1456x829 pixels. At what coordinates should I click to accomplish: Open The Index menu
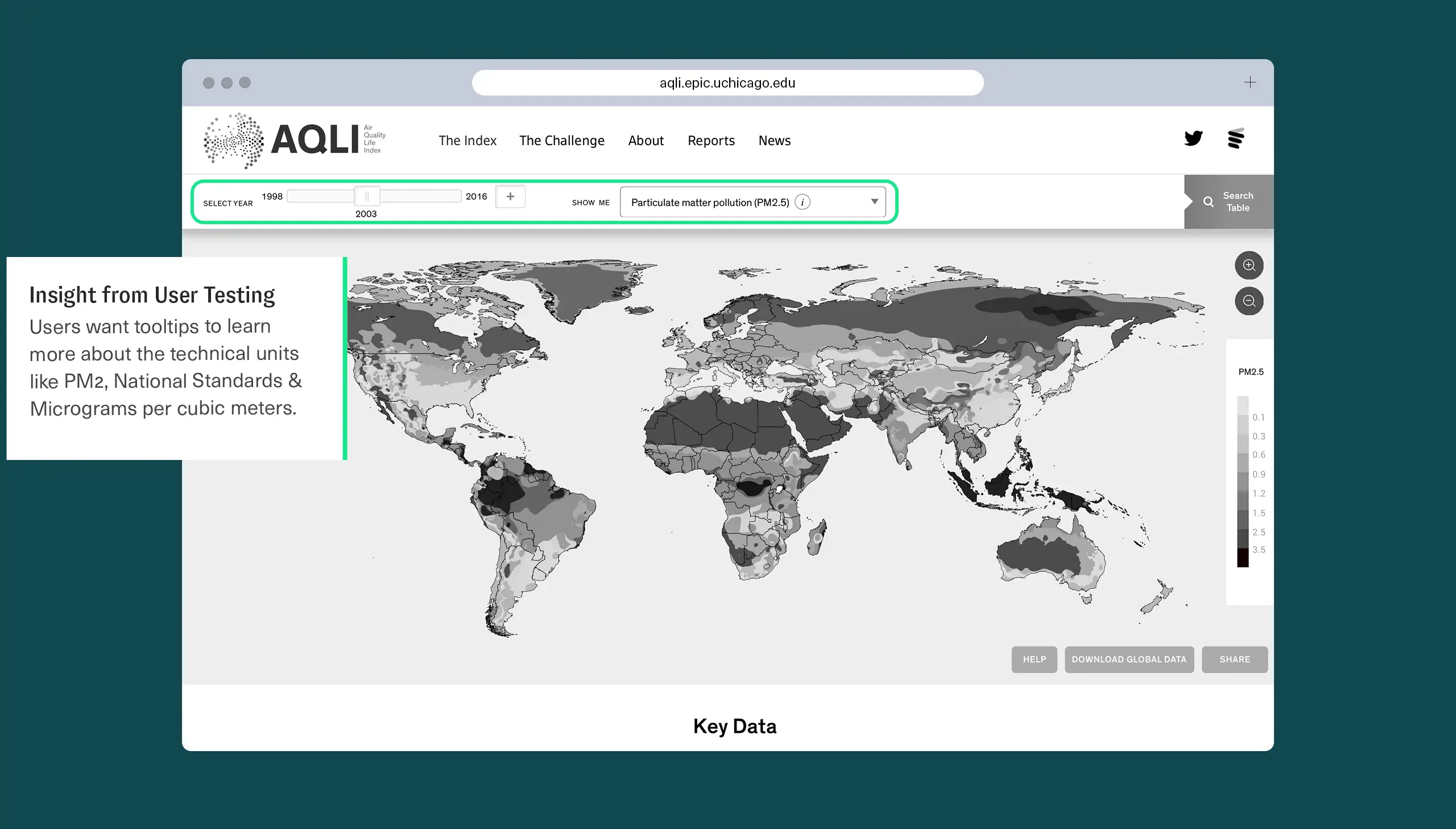click(x=468, y=140)
